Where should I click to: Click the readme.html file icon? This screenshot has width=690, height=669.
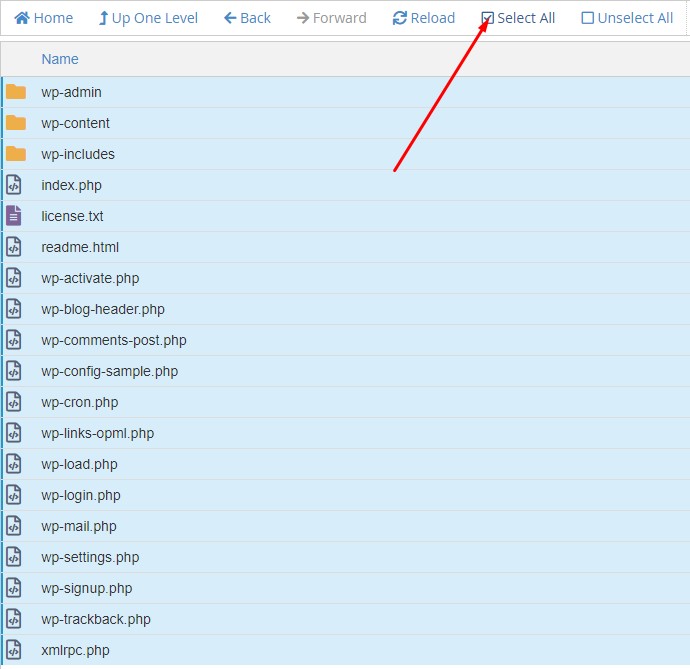(14, 247)
